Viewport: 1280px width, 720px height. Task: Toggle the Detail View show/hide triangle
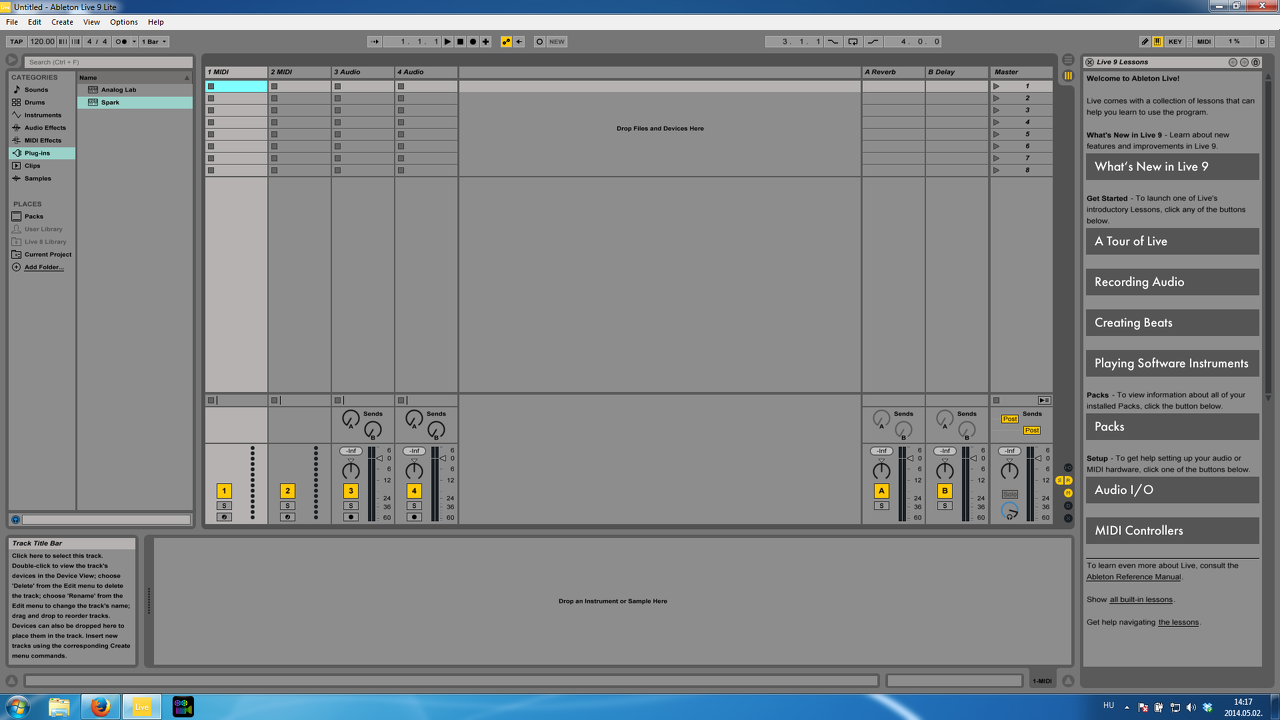tap(1068, 681)
